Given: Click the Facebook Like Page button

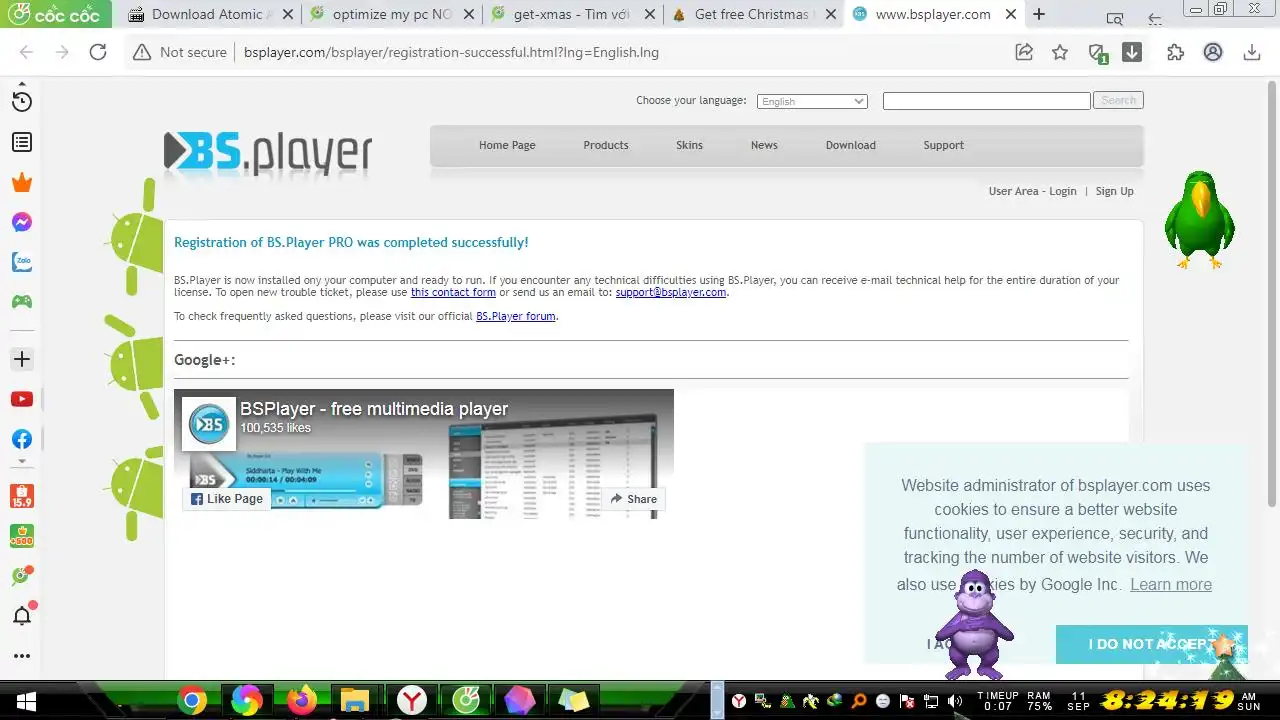Looking at the screenshot, I should tap(227, 499).
